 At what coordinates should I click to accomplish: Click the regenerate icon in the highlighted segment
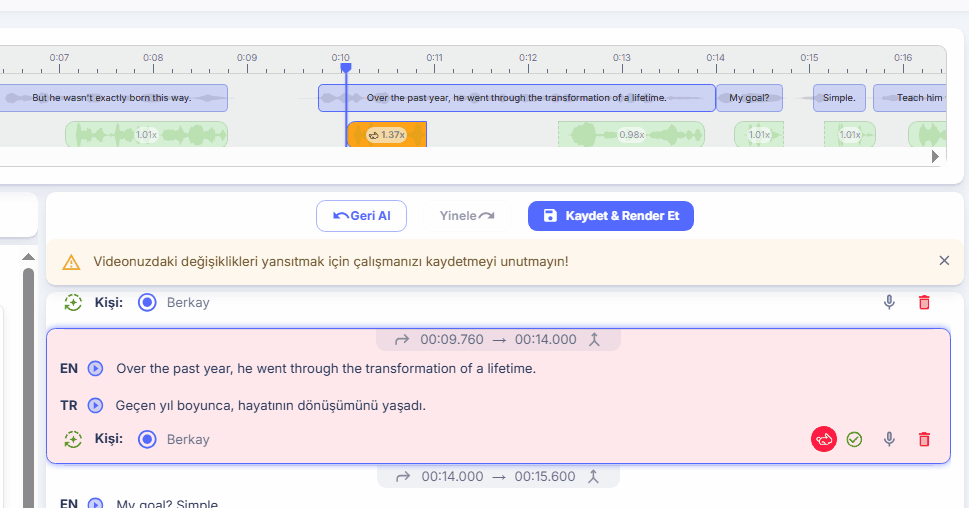(x=73, y=439)
